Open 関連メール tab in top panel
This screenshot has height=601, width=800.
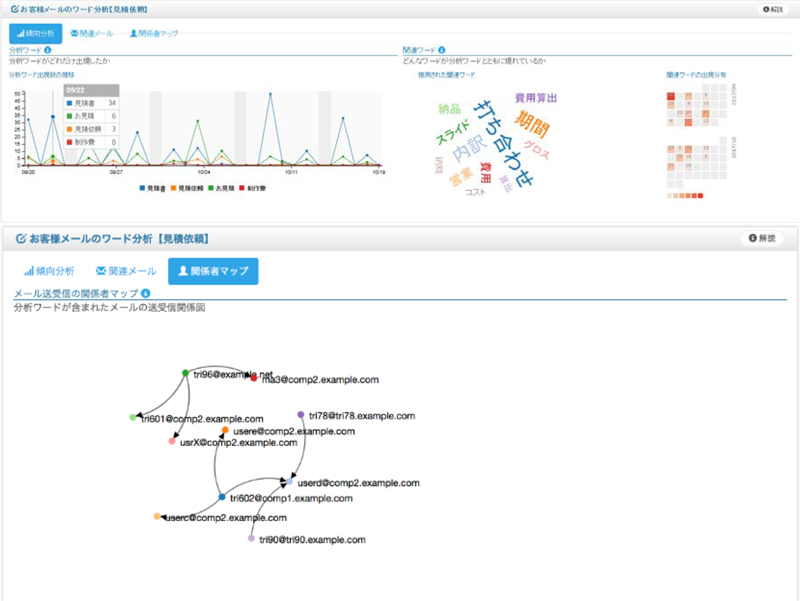(x=92, y=33)
